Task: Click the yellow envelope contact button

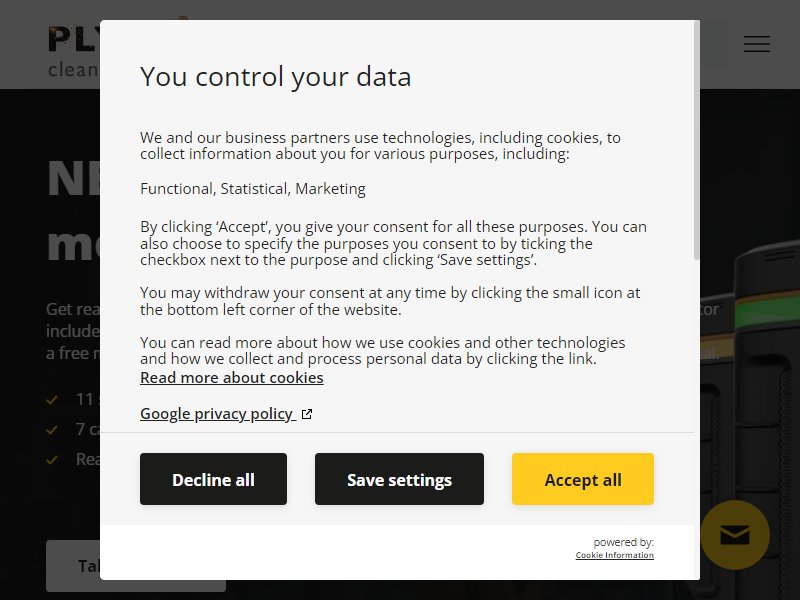Action: (735, 535)
